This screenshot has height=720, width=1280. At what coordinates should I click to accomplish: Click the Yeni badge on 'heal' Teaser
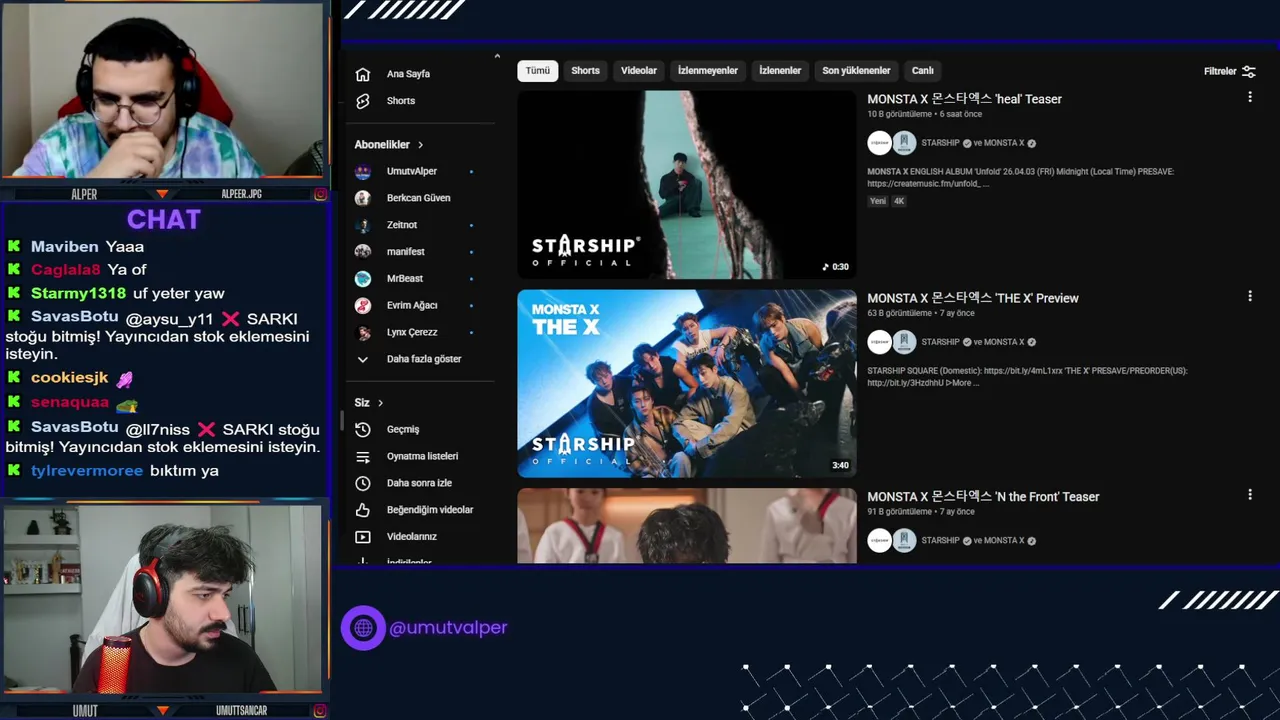click(878, 201)
